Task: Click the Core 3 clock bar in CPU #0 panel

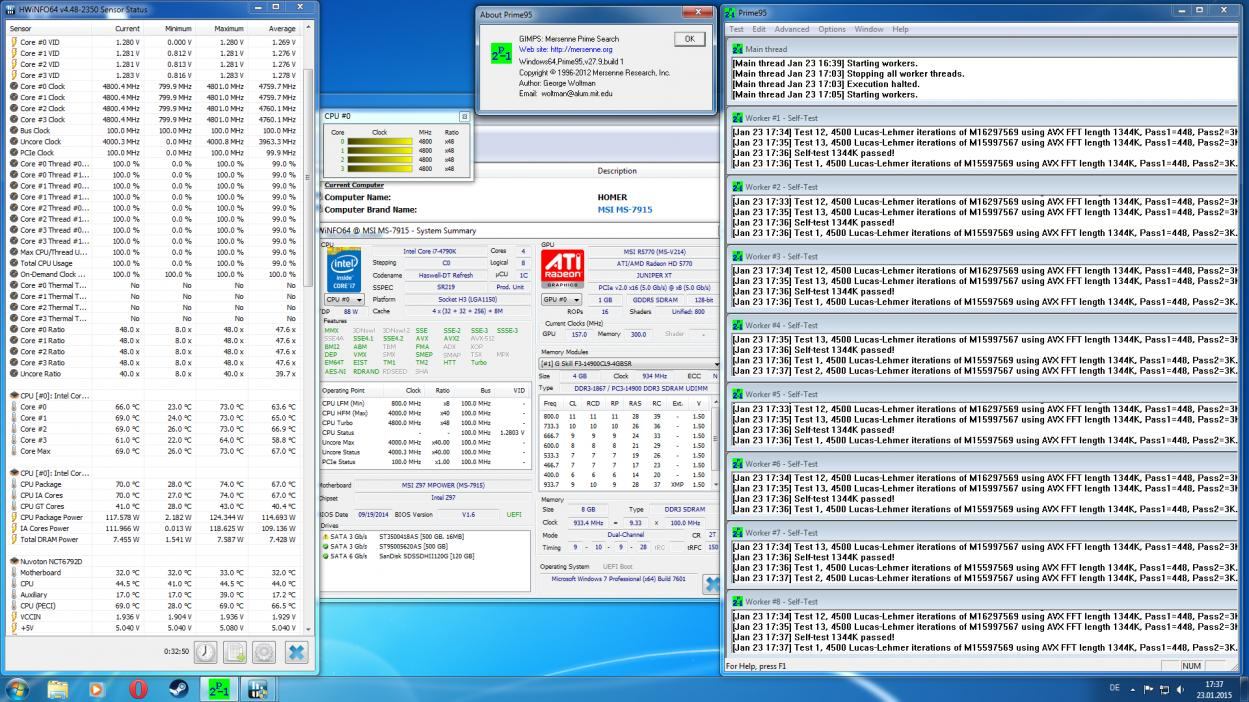Action: [378, 169]
